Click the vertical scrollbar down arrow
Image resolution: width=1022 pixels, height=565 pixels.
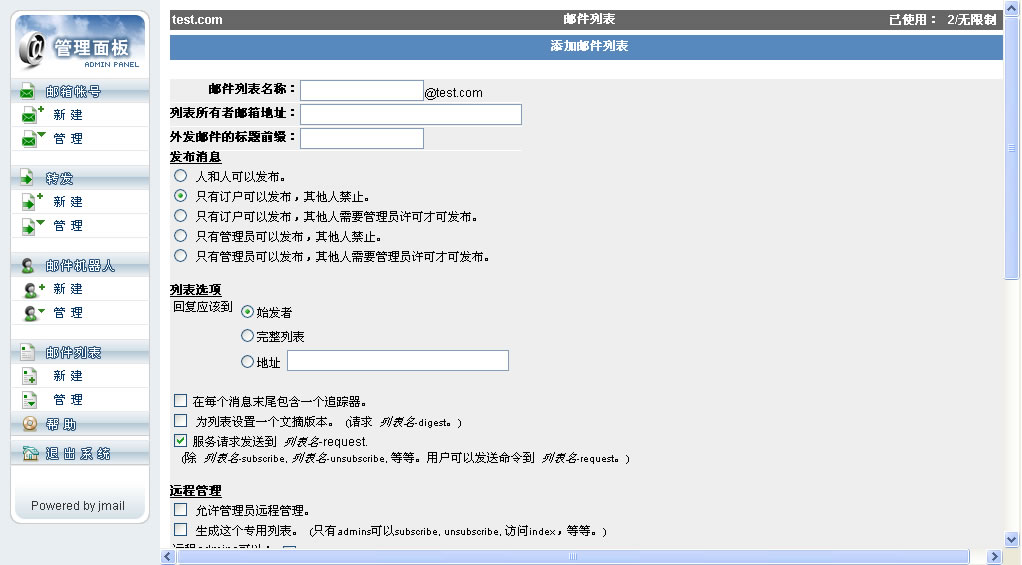pos(1012,537)
